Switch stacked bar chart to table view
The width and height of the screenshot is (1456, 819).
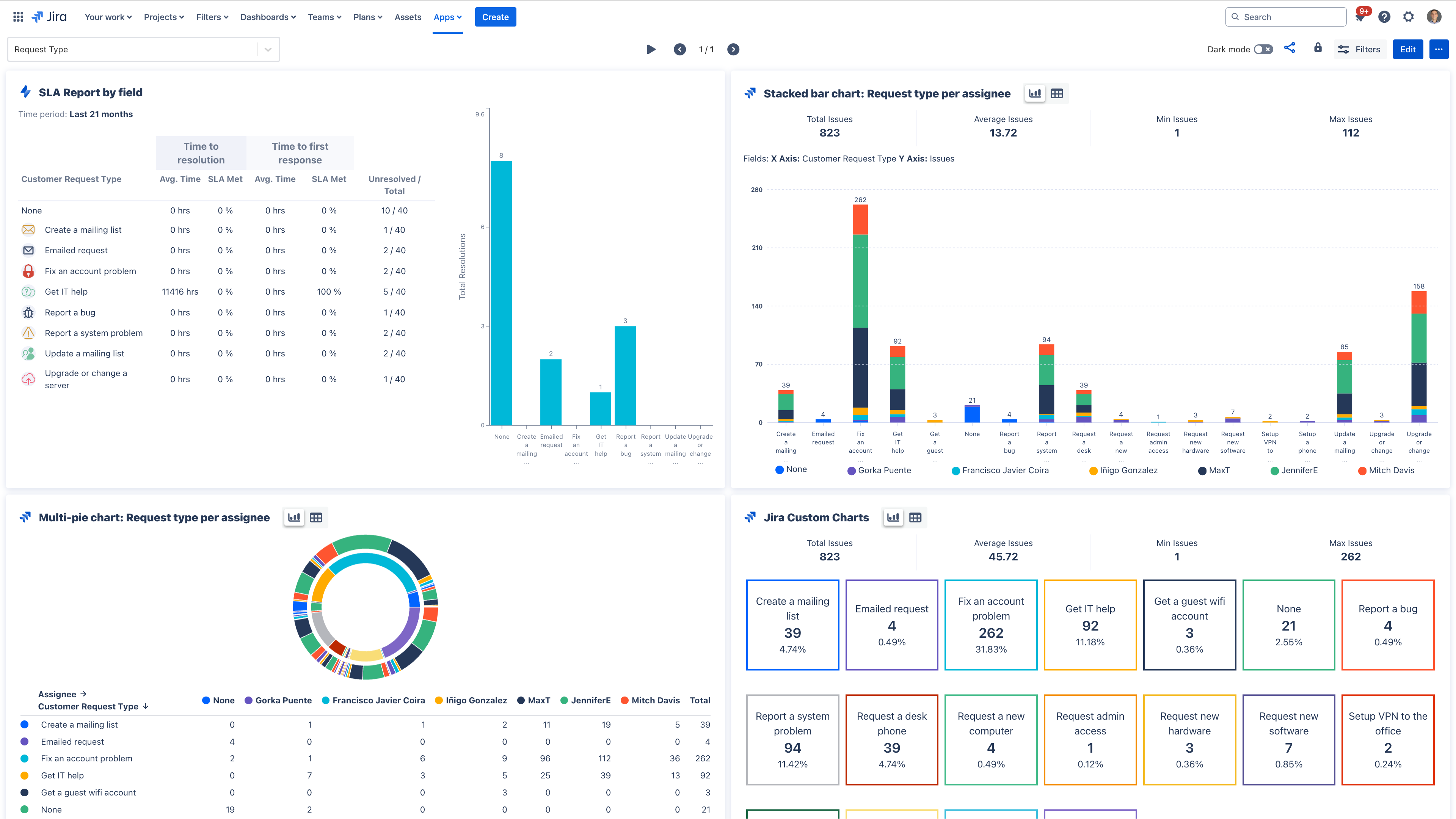point(1056,94)
